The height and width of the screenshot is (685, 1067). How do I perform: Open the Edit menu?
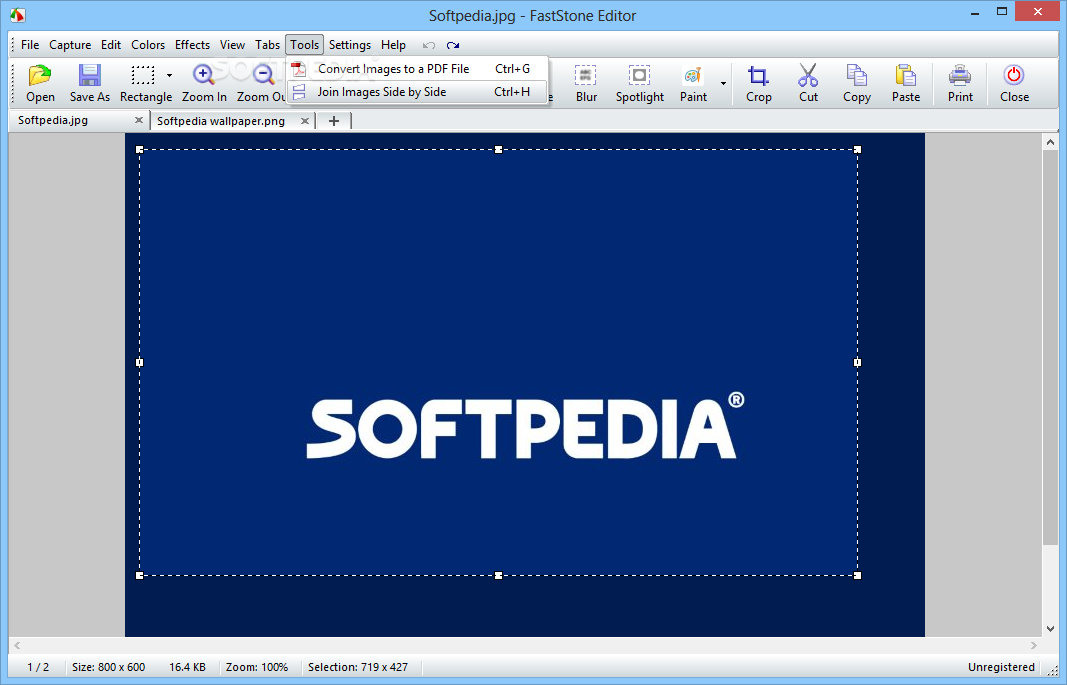(111, 45)
